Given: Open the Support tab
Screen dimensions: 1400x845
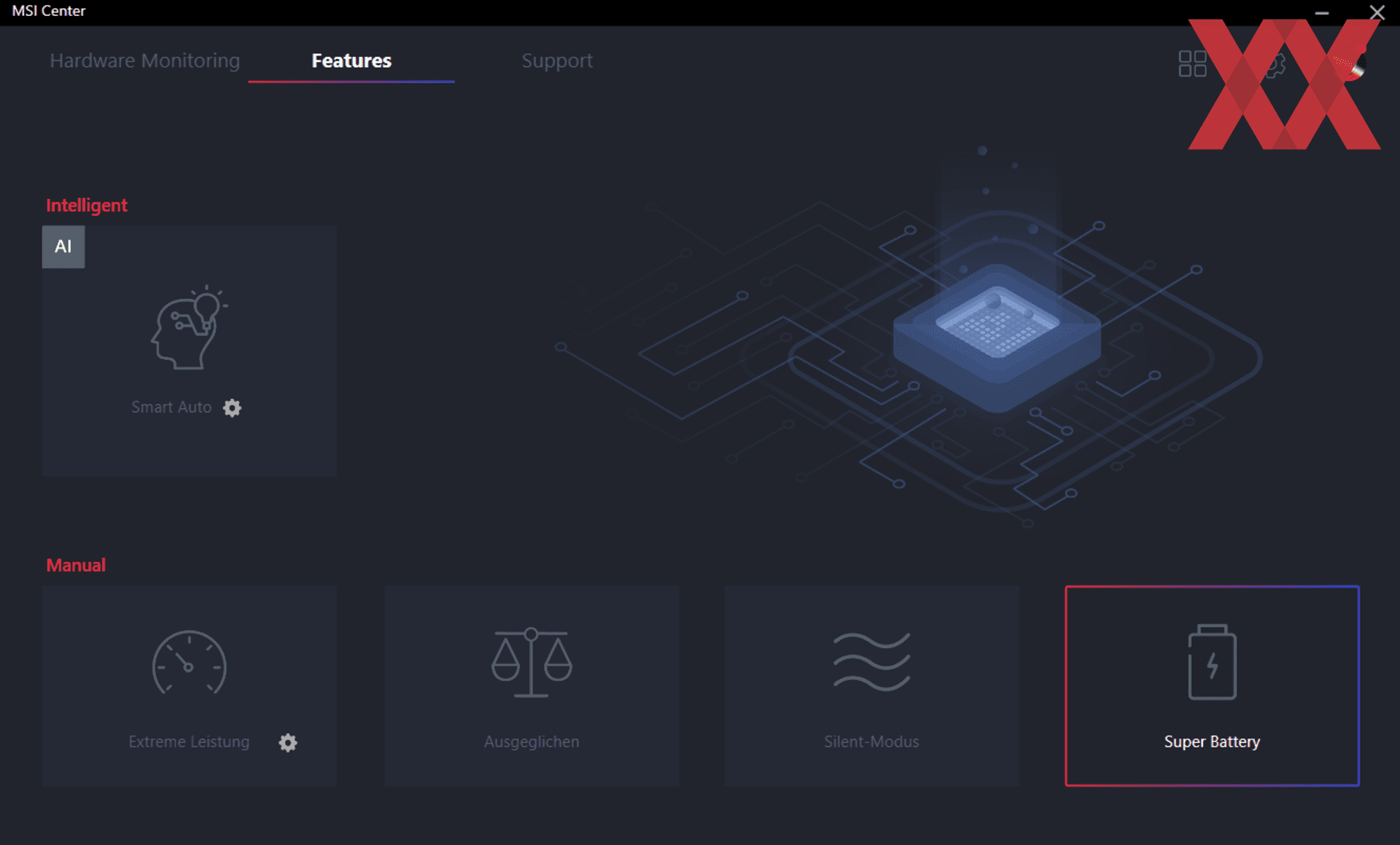Looking at the screenshot, I should tap(557, 61).
